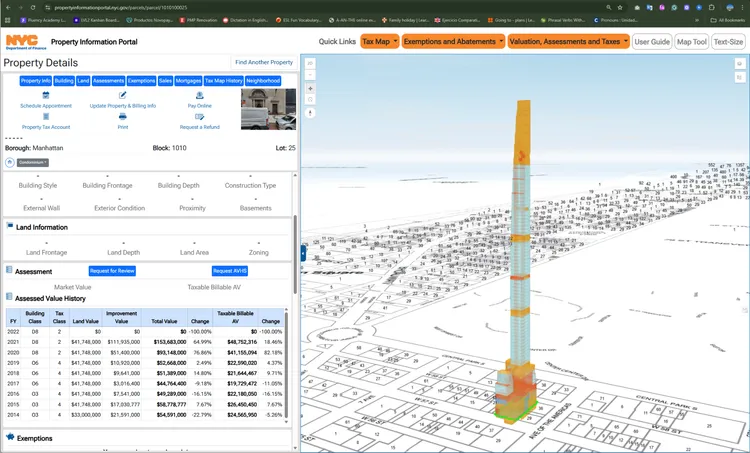Click the Request AVHS button
Screen dimensions: 750x453
pyautogui.click(x=229, y=271)
